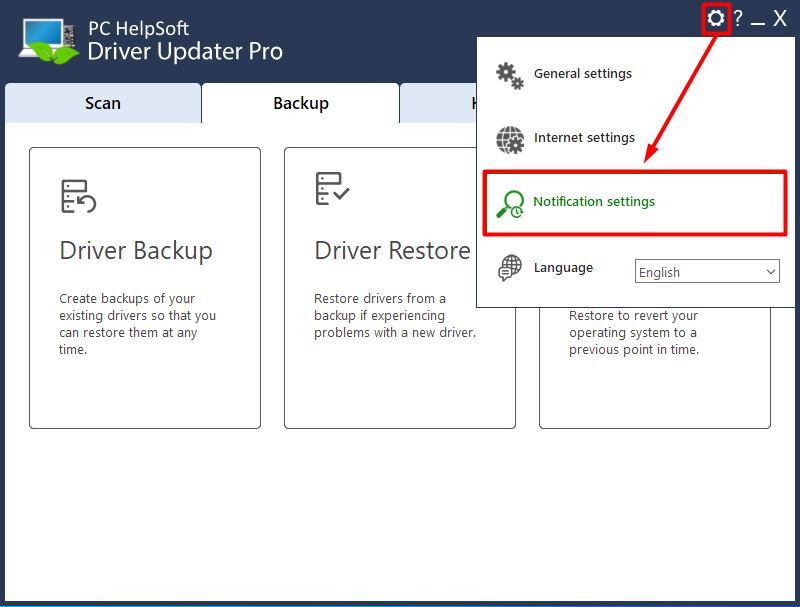Screen dimensions: 800x607
Task: Close the Driver Updater Pro window
Action: [780, 19]
